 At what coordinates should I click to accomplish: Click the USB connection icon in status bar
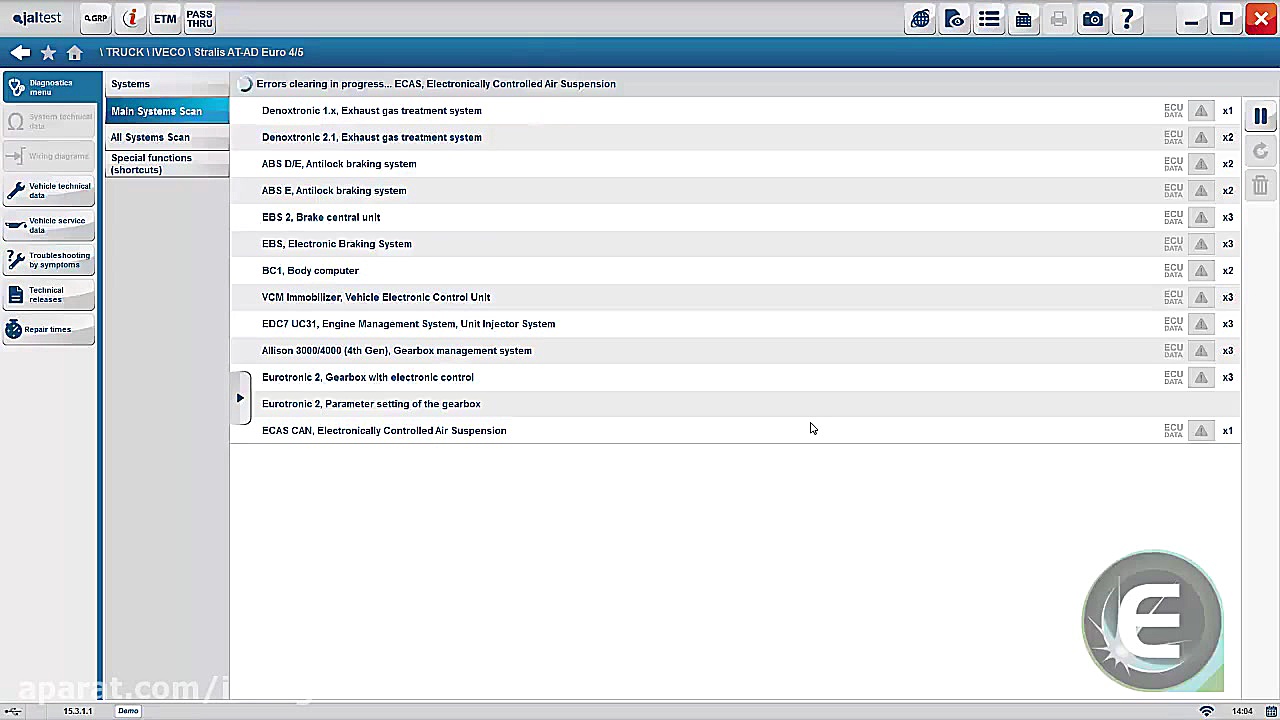(x=13, y=711)
